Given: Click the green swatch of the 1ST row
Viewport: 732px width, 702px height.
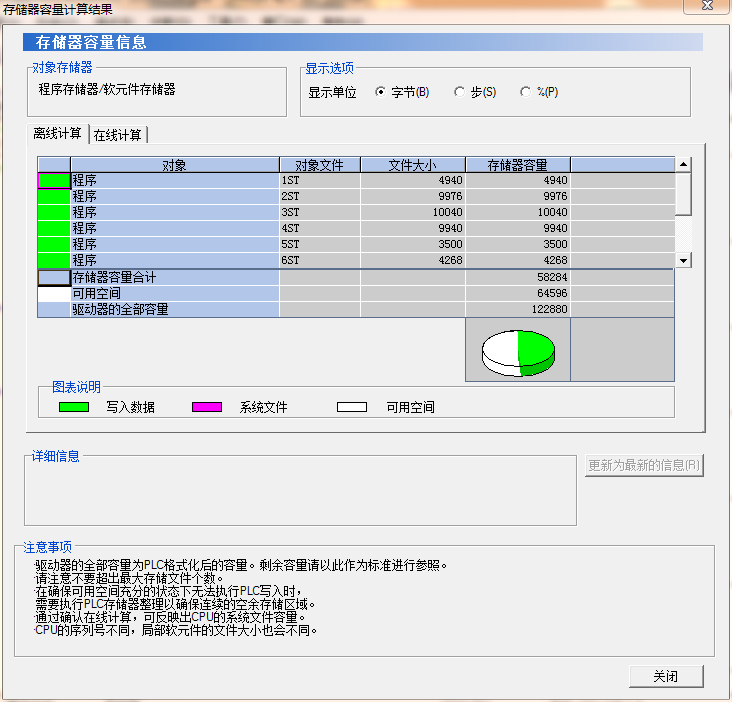Looking at the screenshot, I should point(54,180).
